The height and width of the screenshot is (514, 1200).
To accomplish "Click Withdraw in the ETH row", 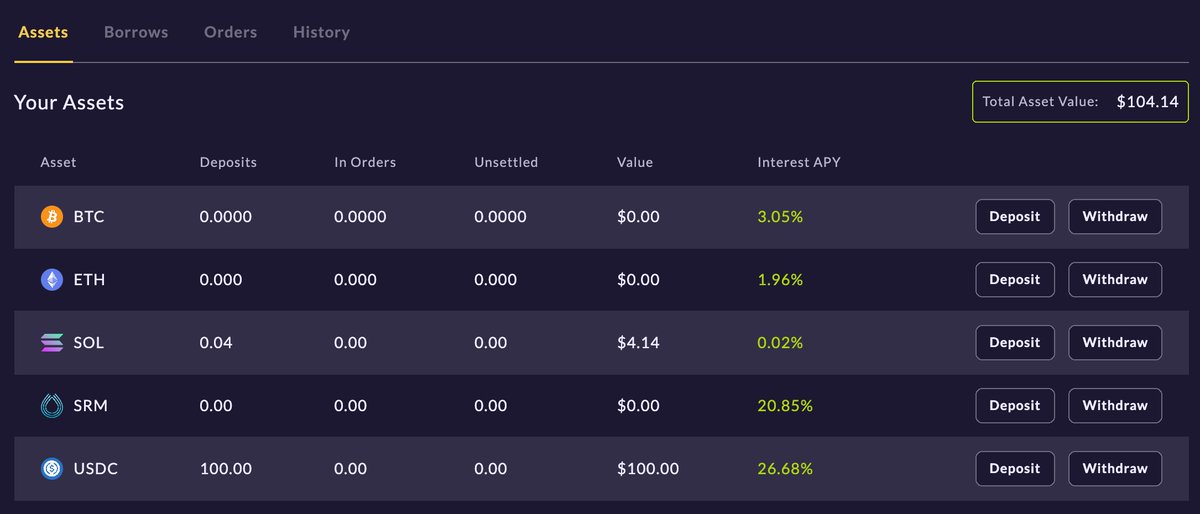I will [x=1115, y=279].
